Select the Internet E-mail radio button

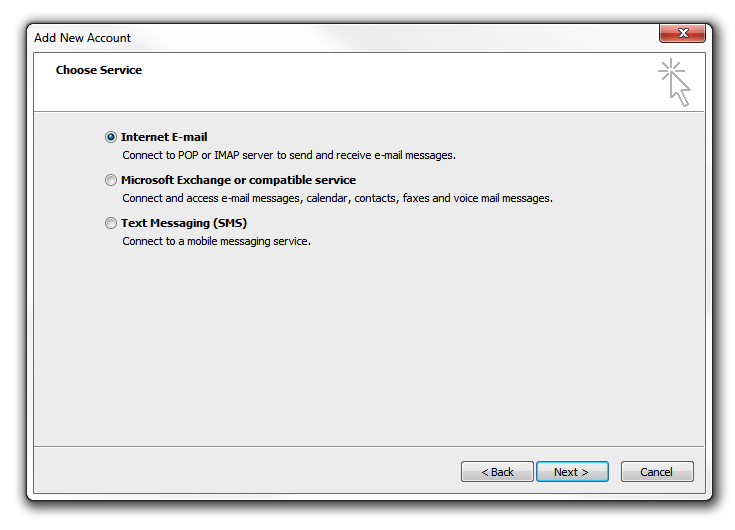tap(111, 137)
